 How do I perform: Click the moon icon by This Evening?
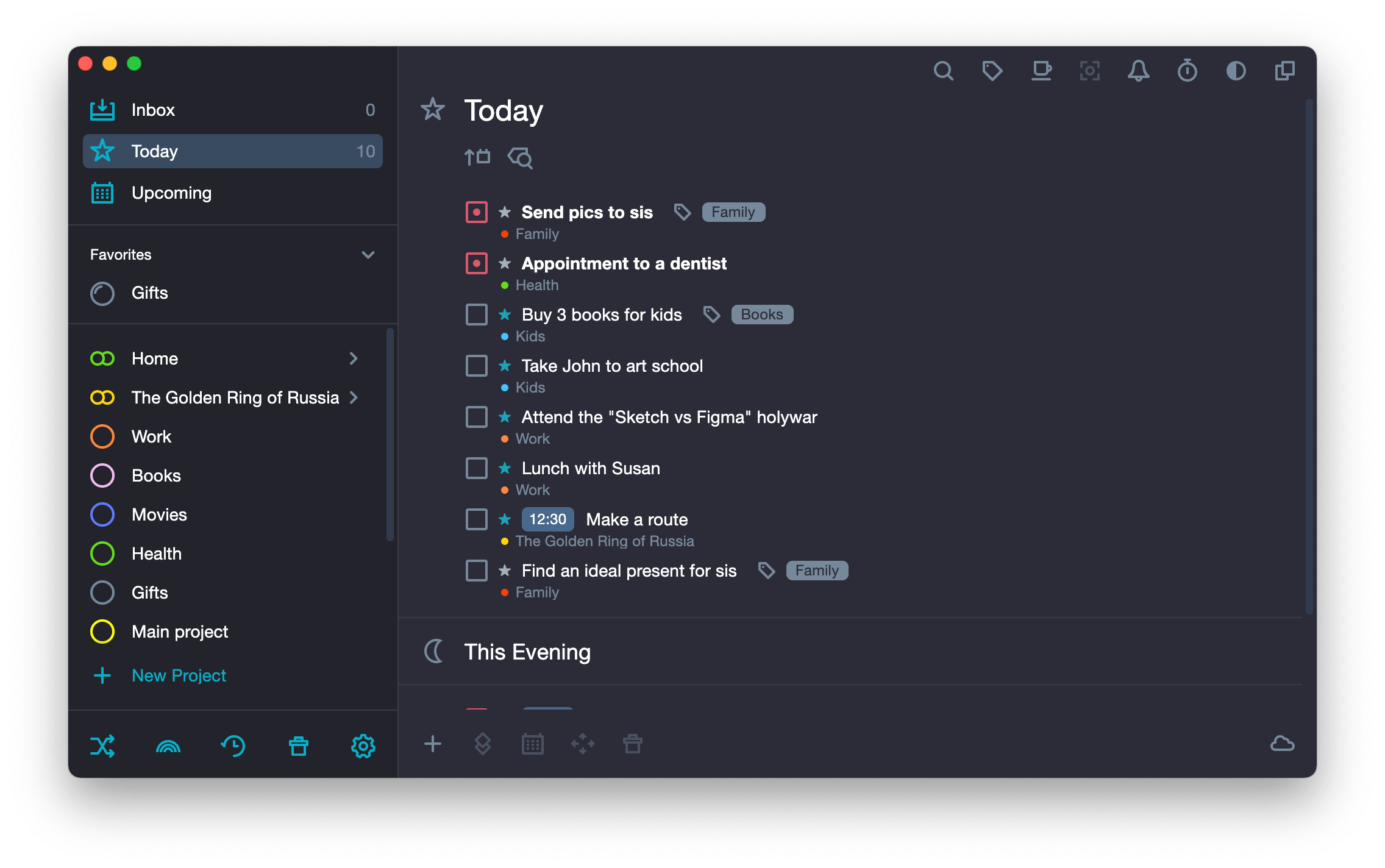pyautogui.click(x=434, y=651)
